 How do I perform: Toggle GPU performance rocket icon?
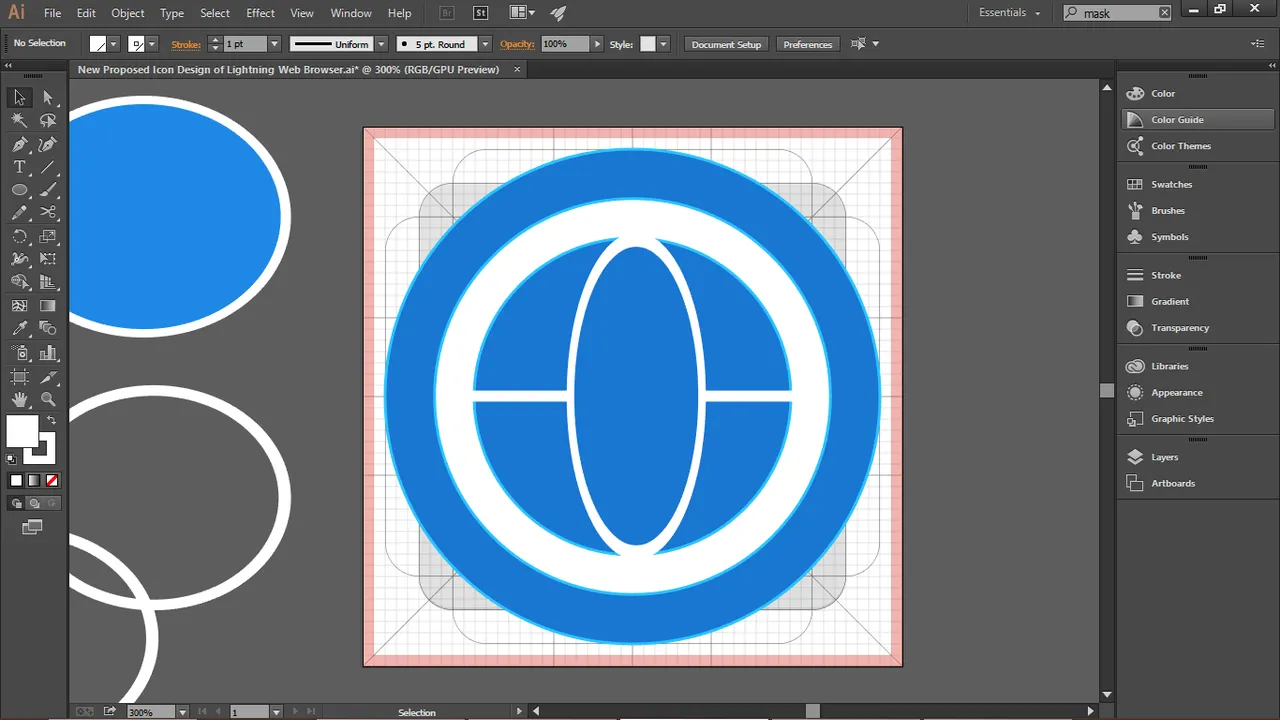coord(557,13)
